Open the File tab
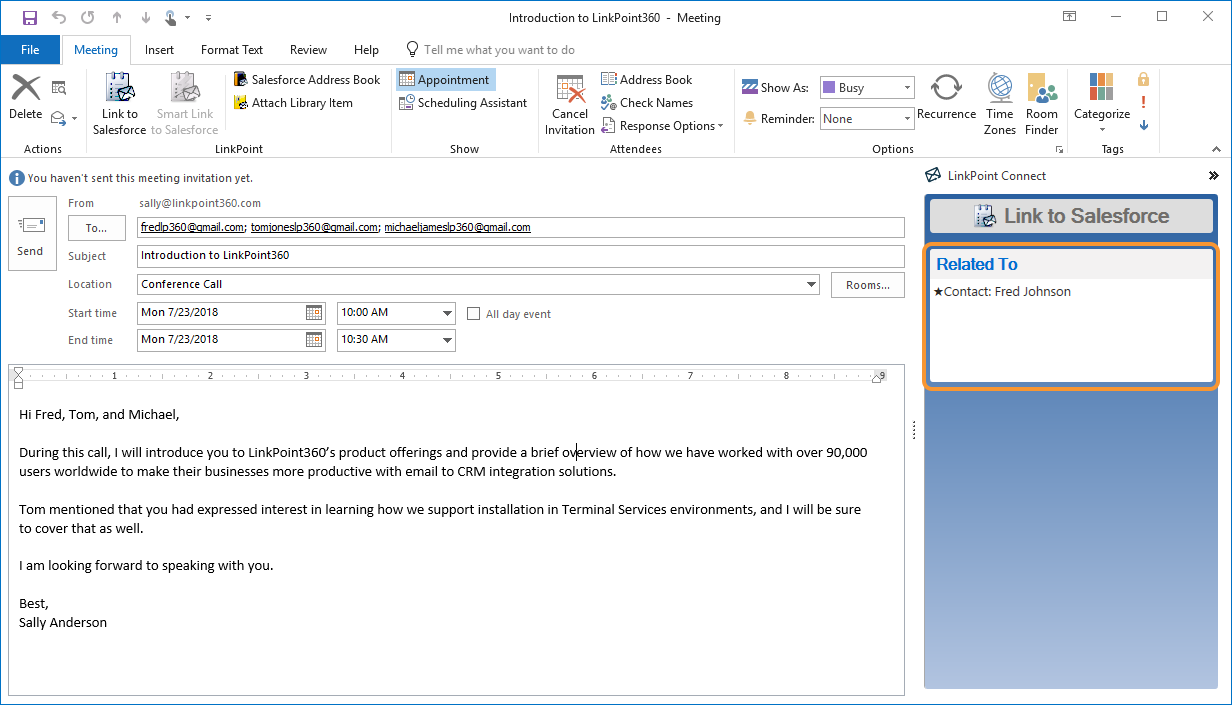This screenshot has width=1232, height=705. [30, 50]
